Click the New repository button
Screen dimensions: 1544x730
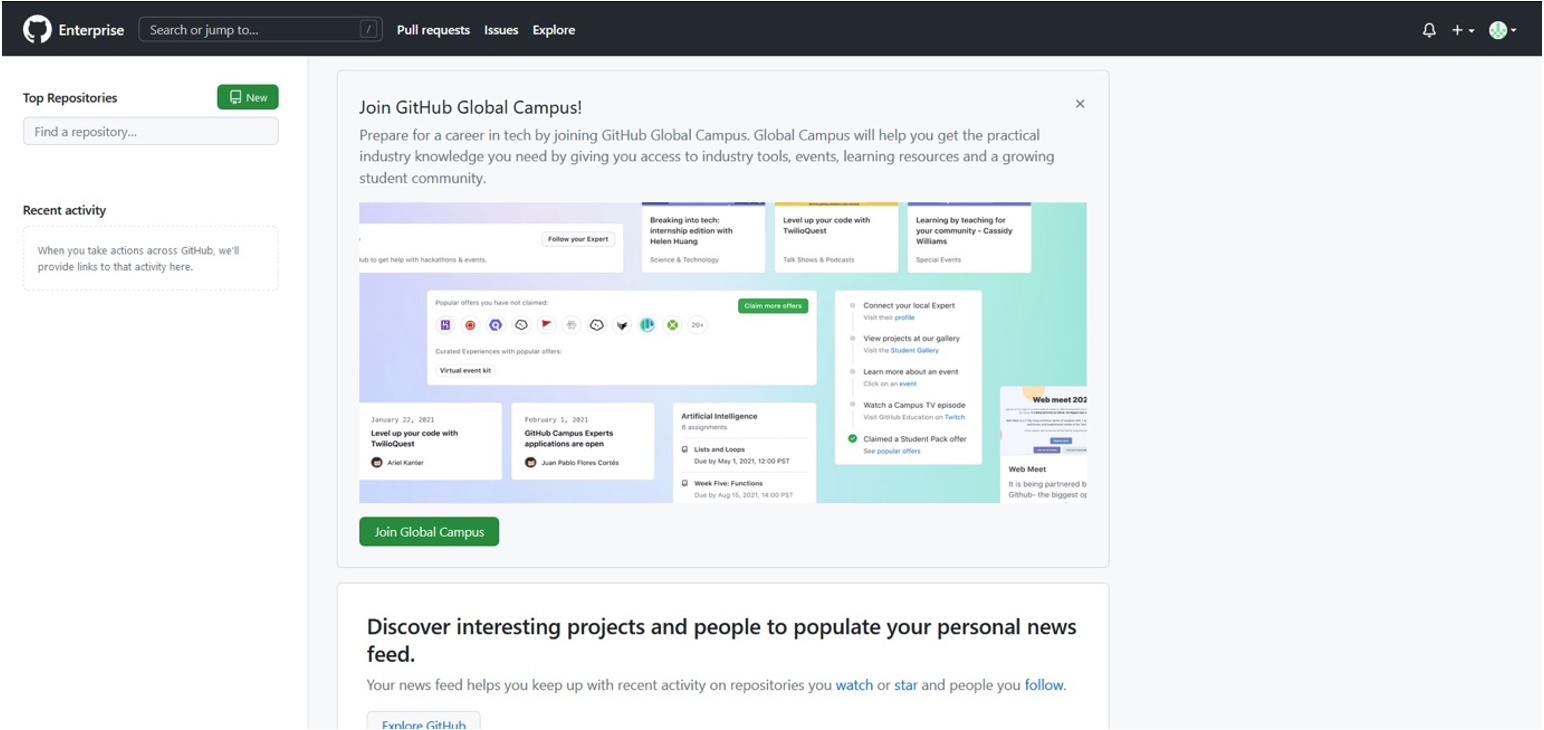click(x=248, y=98)
